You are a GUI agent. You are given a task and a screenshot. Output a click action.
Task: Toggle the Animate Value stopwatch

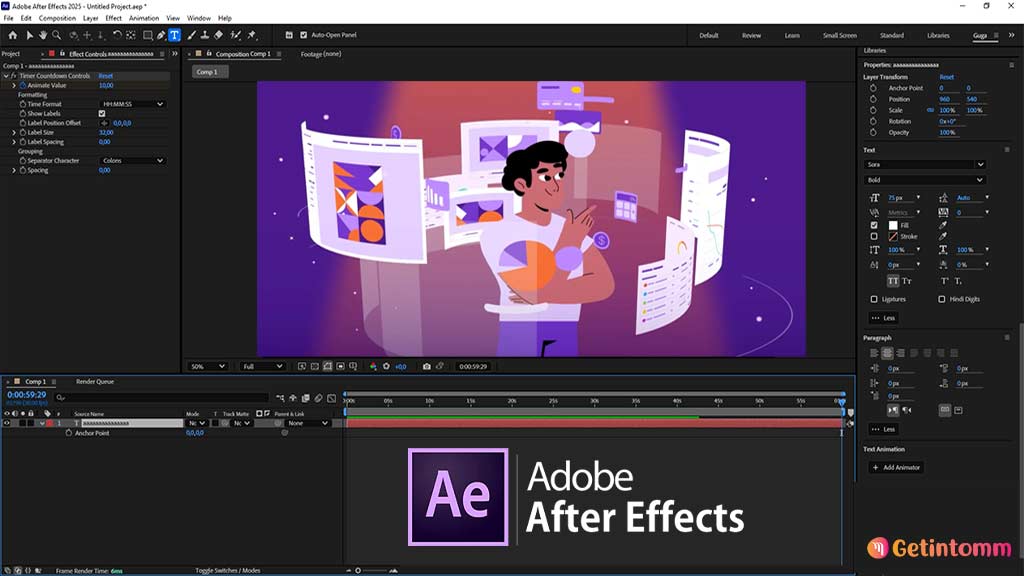[23, 86]
